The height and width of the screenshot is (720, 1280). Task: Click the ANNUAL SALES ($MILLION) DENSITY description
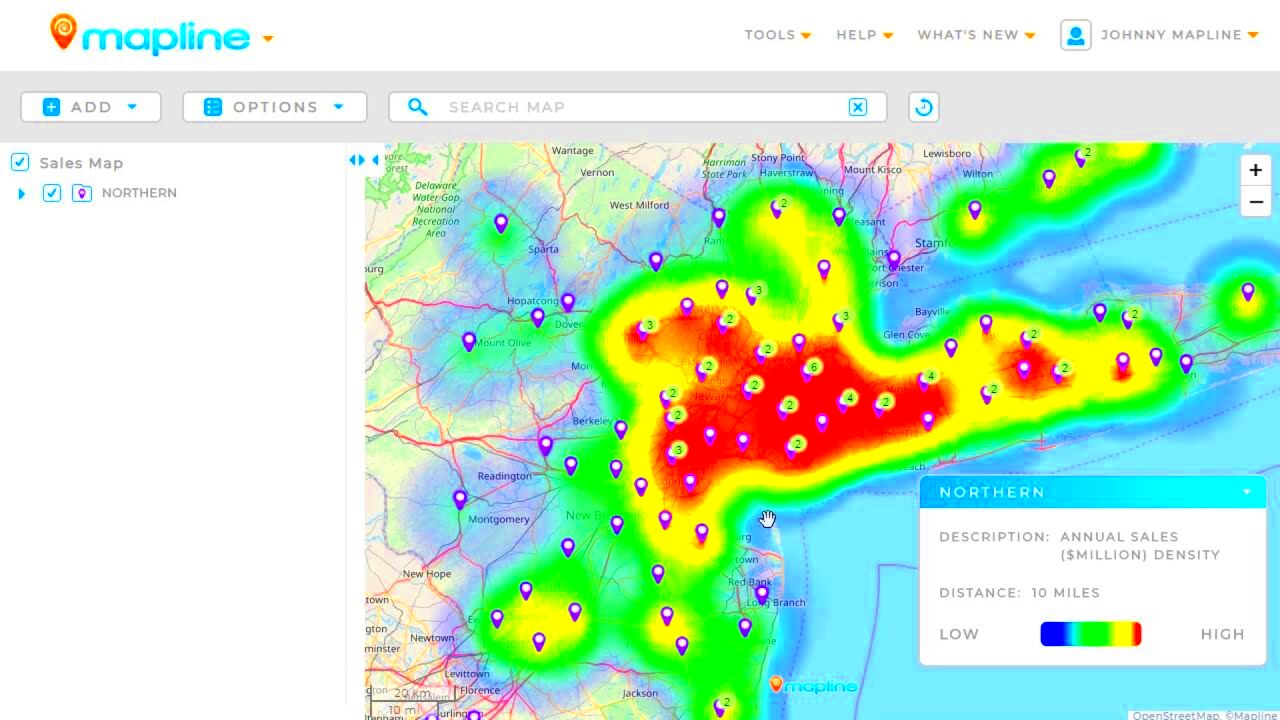point(1140,546)
